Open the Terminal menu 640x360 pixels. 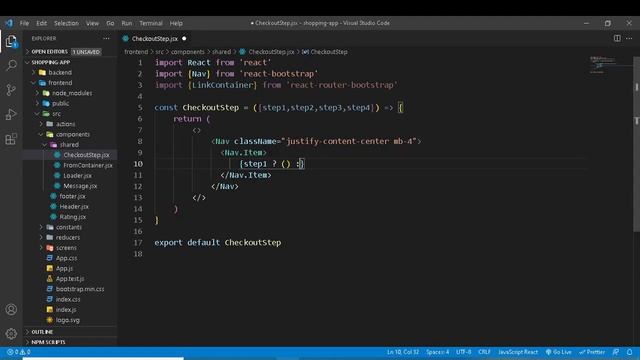click(151, 23)
